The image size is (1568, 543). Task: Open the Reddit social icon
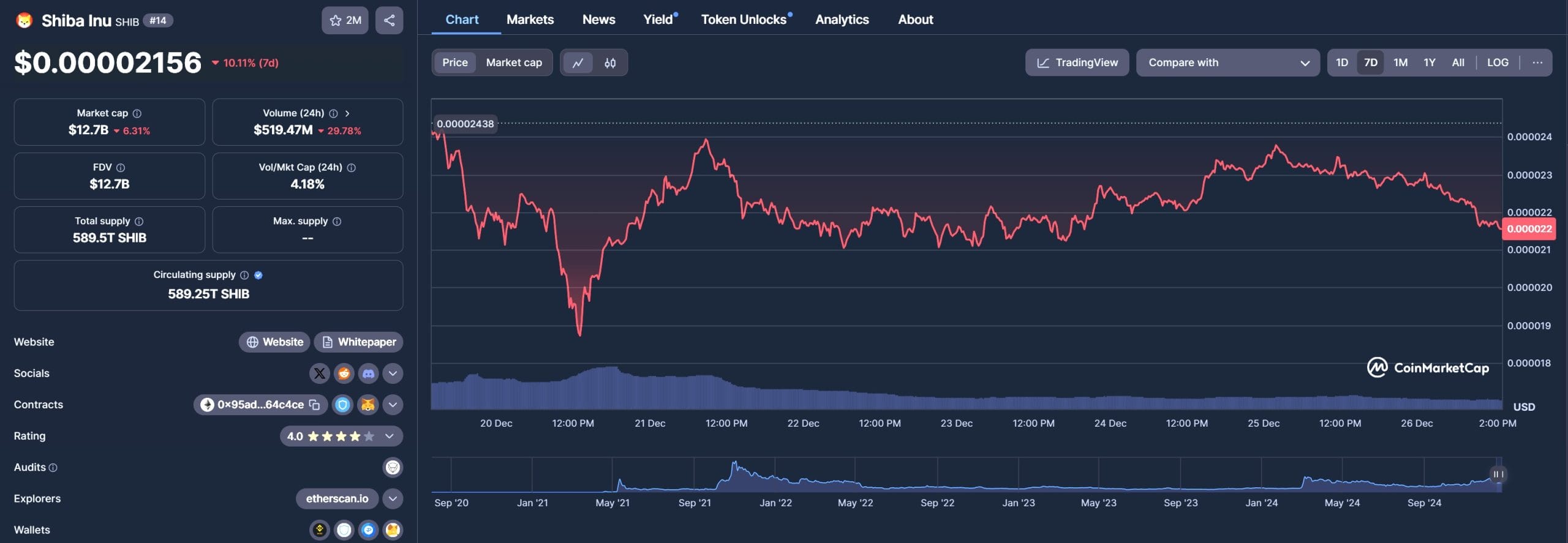point(344,373)
